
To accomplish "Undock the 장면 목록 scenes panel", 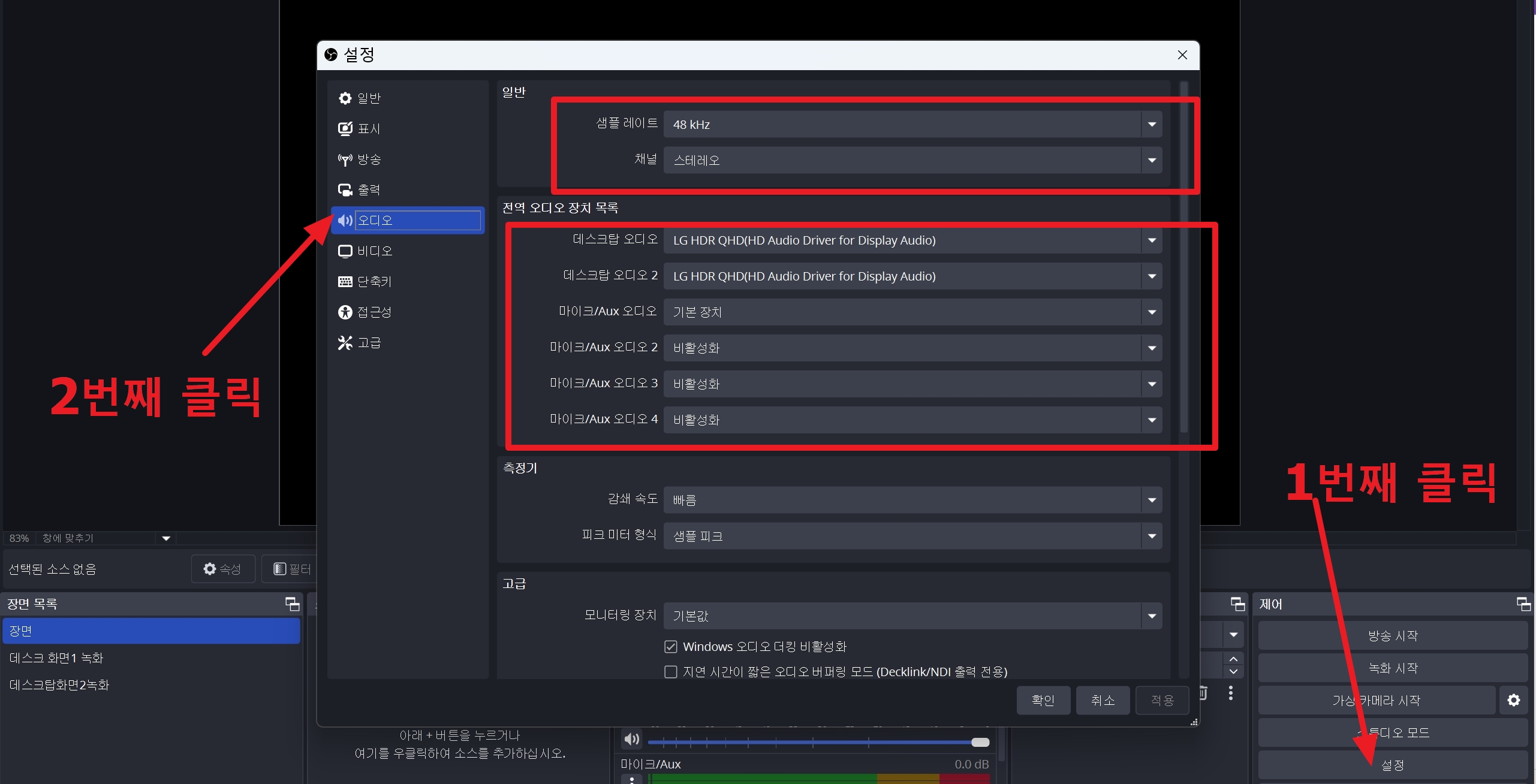I will (292, 604).
